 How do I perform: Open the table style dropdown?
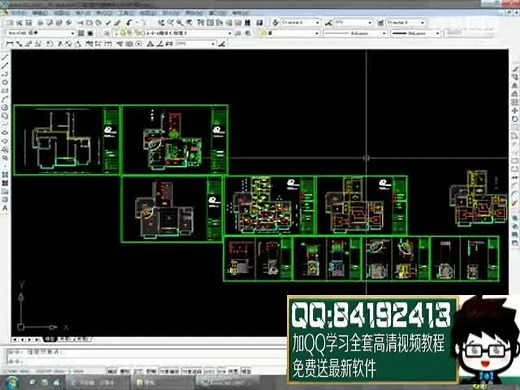[x=406, y=22]
